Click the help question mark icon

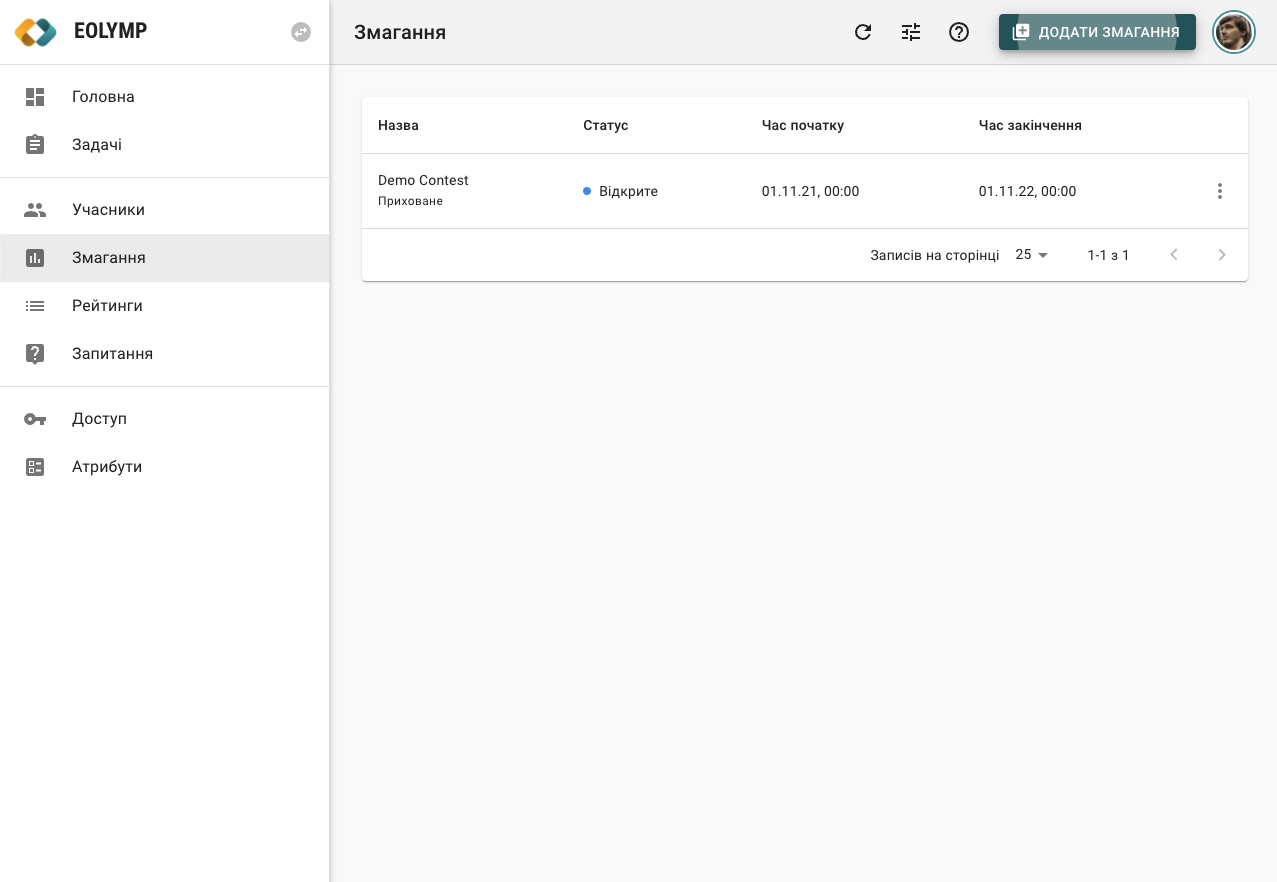[x=959, y=32]
